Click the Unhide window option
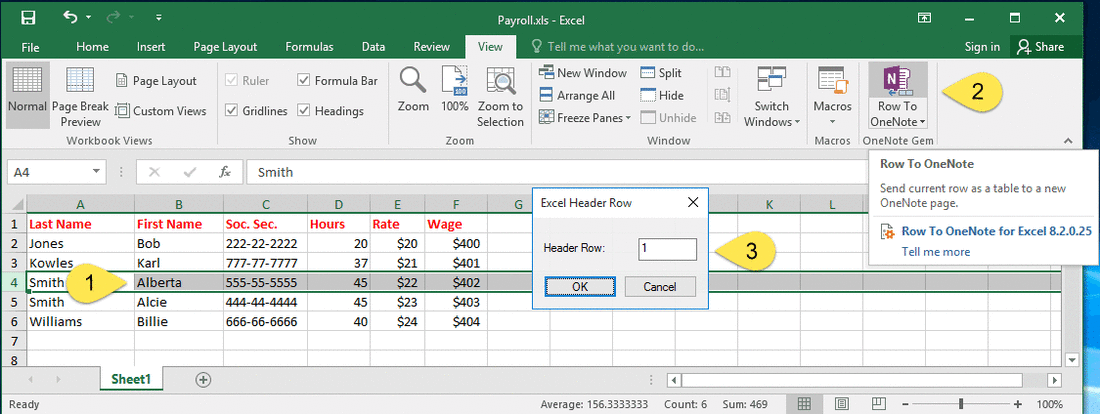This screenshot has height=414, width=1100. coord(669,118)
